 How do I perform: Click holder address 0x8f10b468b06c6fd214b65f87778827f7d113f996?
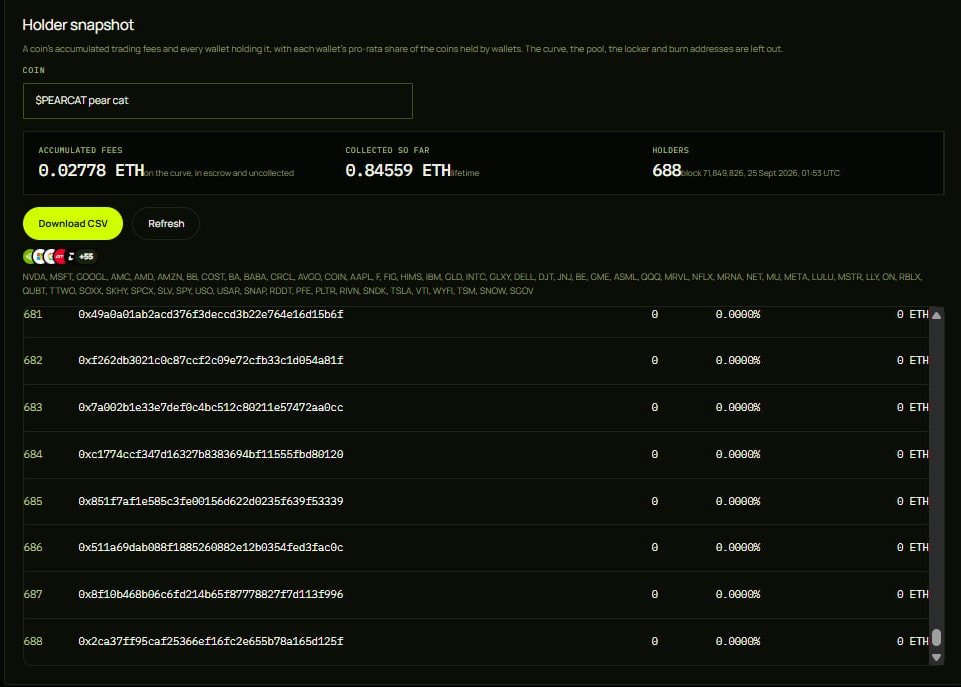(x=211, y=594)
